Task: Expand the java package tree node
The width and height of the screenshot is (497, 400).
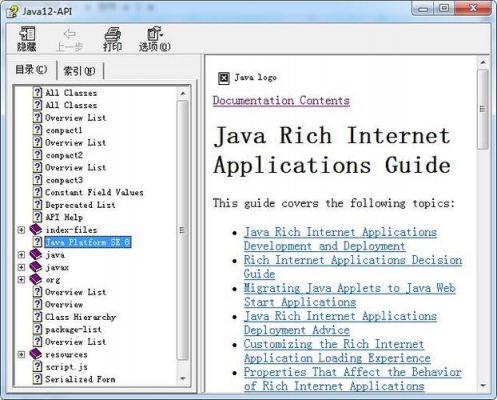Action: pyautogui.click(x=21, y=255)
